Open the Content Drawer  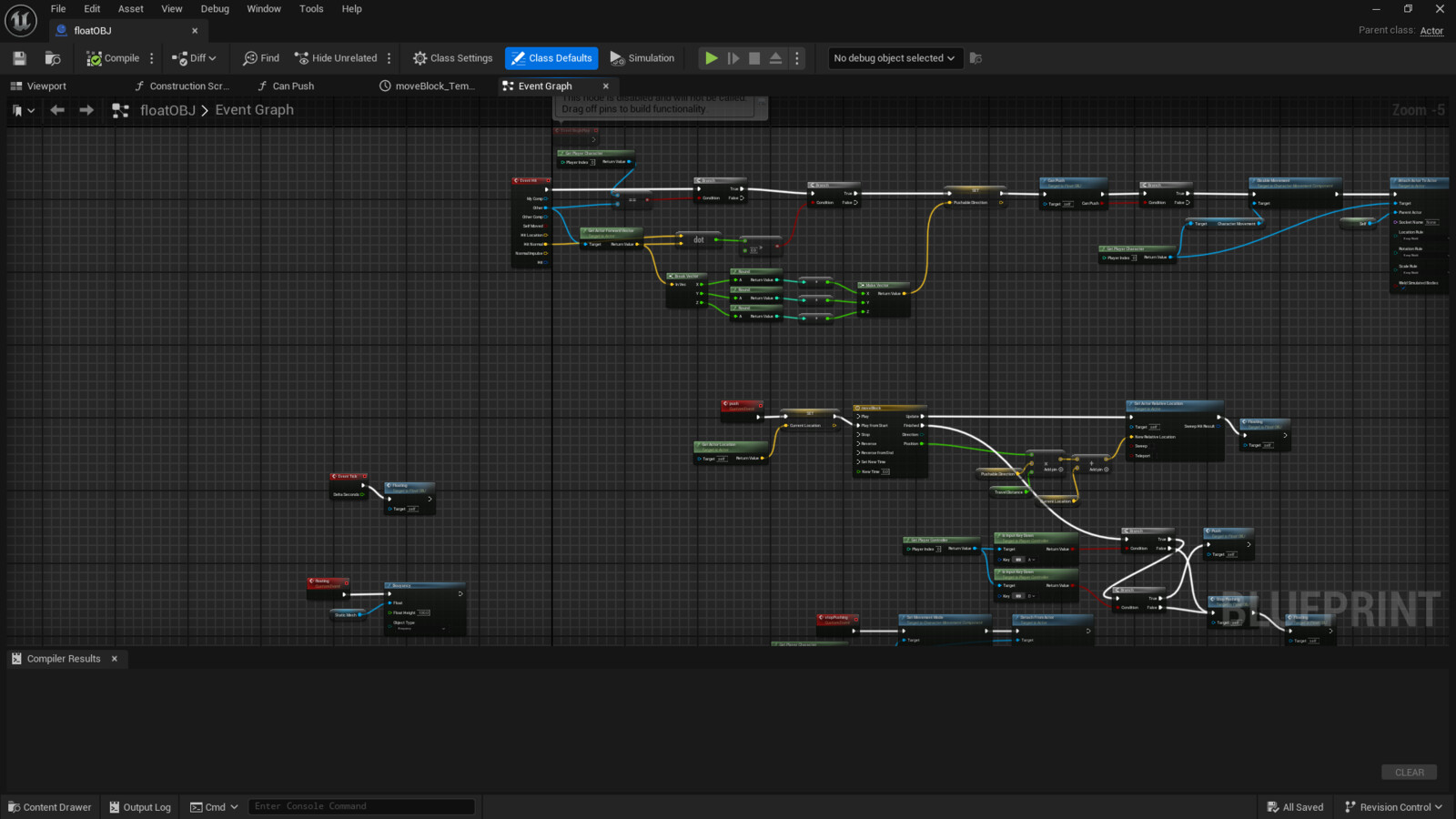pyautogui.click(x=50, y=807)
